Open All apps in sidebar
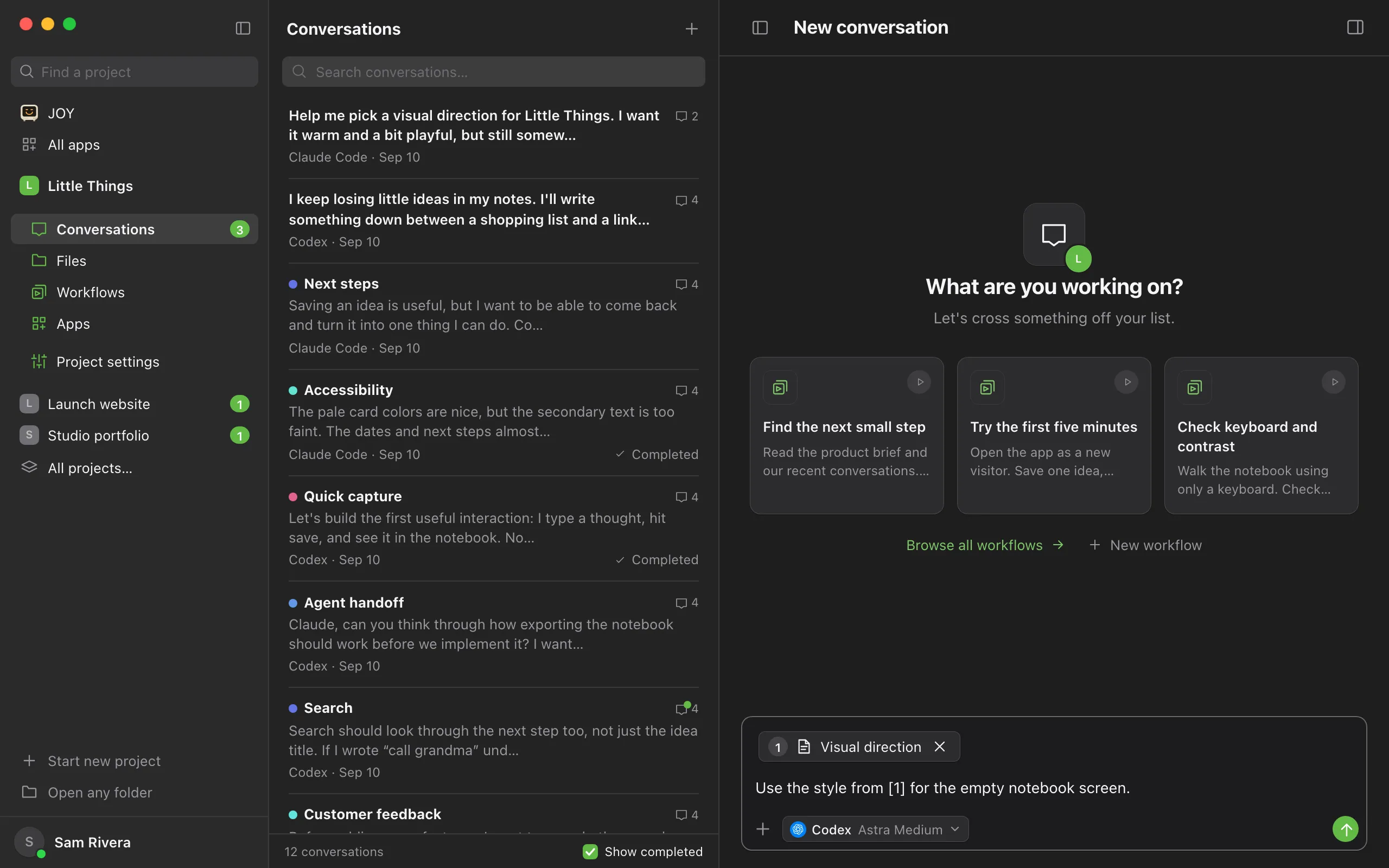 [135, 145]
